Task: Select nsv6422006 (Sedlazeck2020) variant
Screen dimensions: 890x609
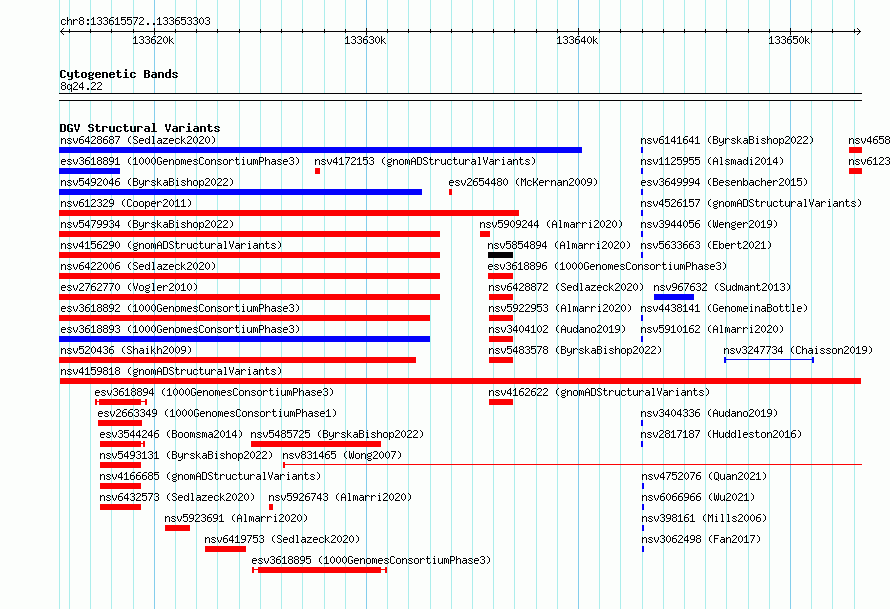Action: click(138, 266)
